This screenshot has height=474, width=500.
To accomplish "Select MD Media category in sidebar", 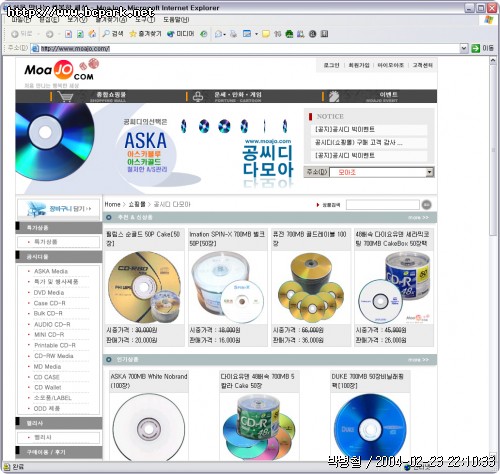I will pyautogui.click(x=47, y=367).
